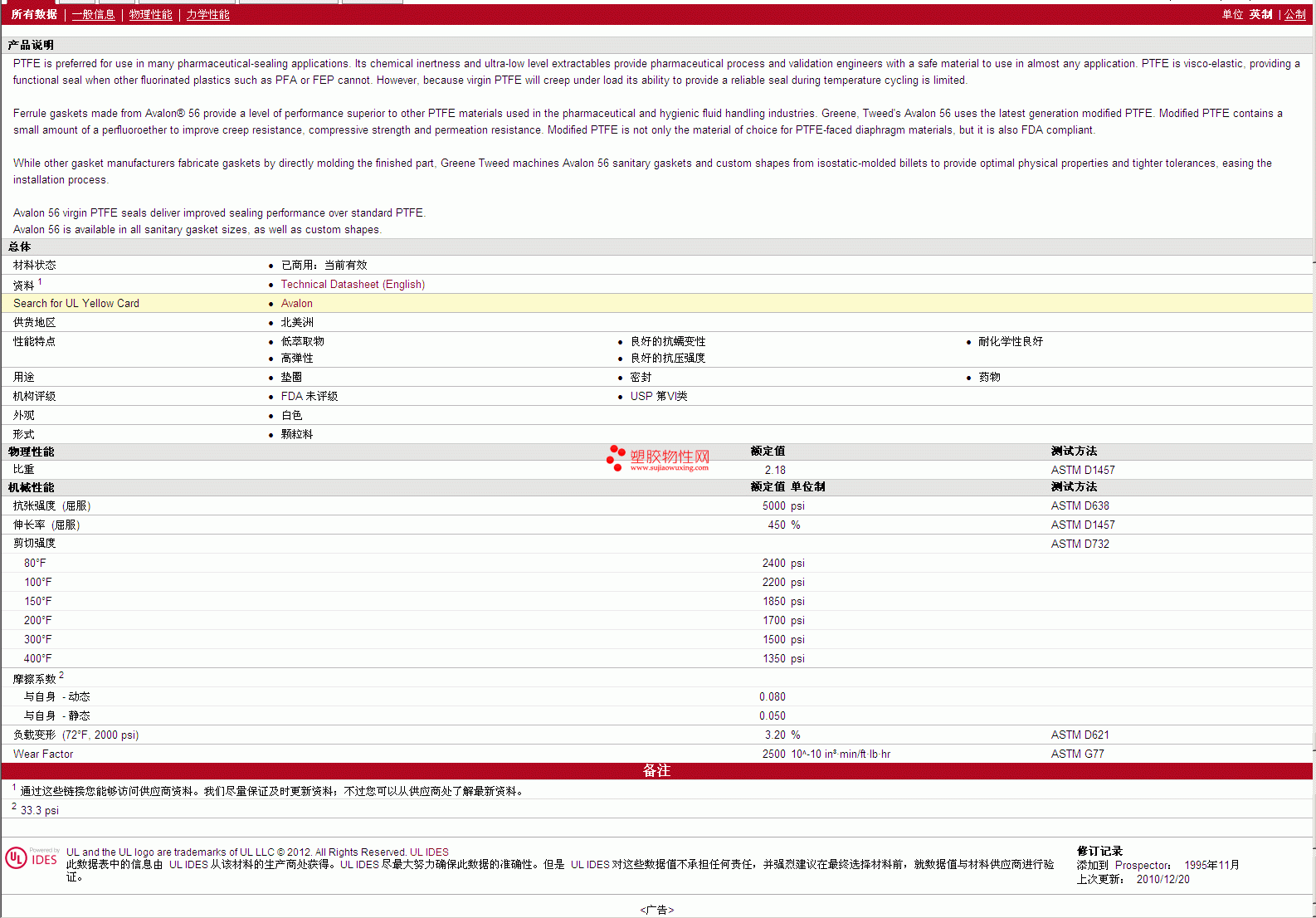Viewport: 1316px width, 918px height.
Task: Click the 密封 use entry
Action: (641, 377)
